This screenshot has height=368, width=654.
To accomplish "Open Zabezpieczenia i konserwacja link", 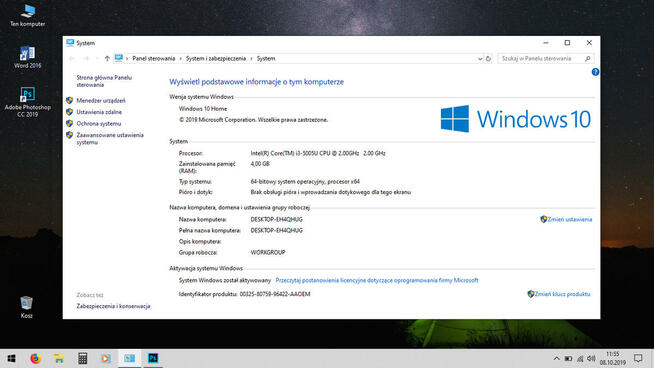I will tap(113, 306).
